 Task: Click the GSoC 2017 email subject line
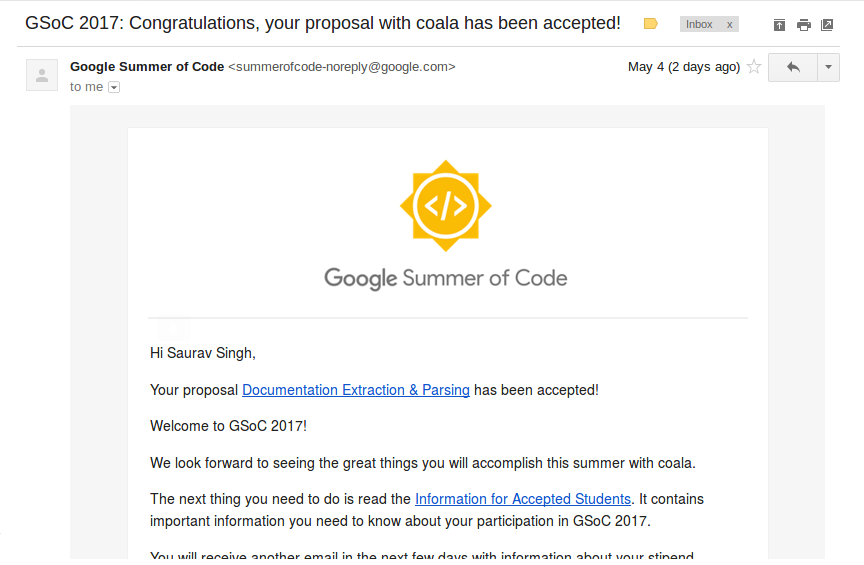click(323, 23)
